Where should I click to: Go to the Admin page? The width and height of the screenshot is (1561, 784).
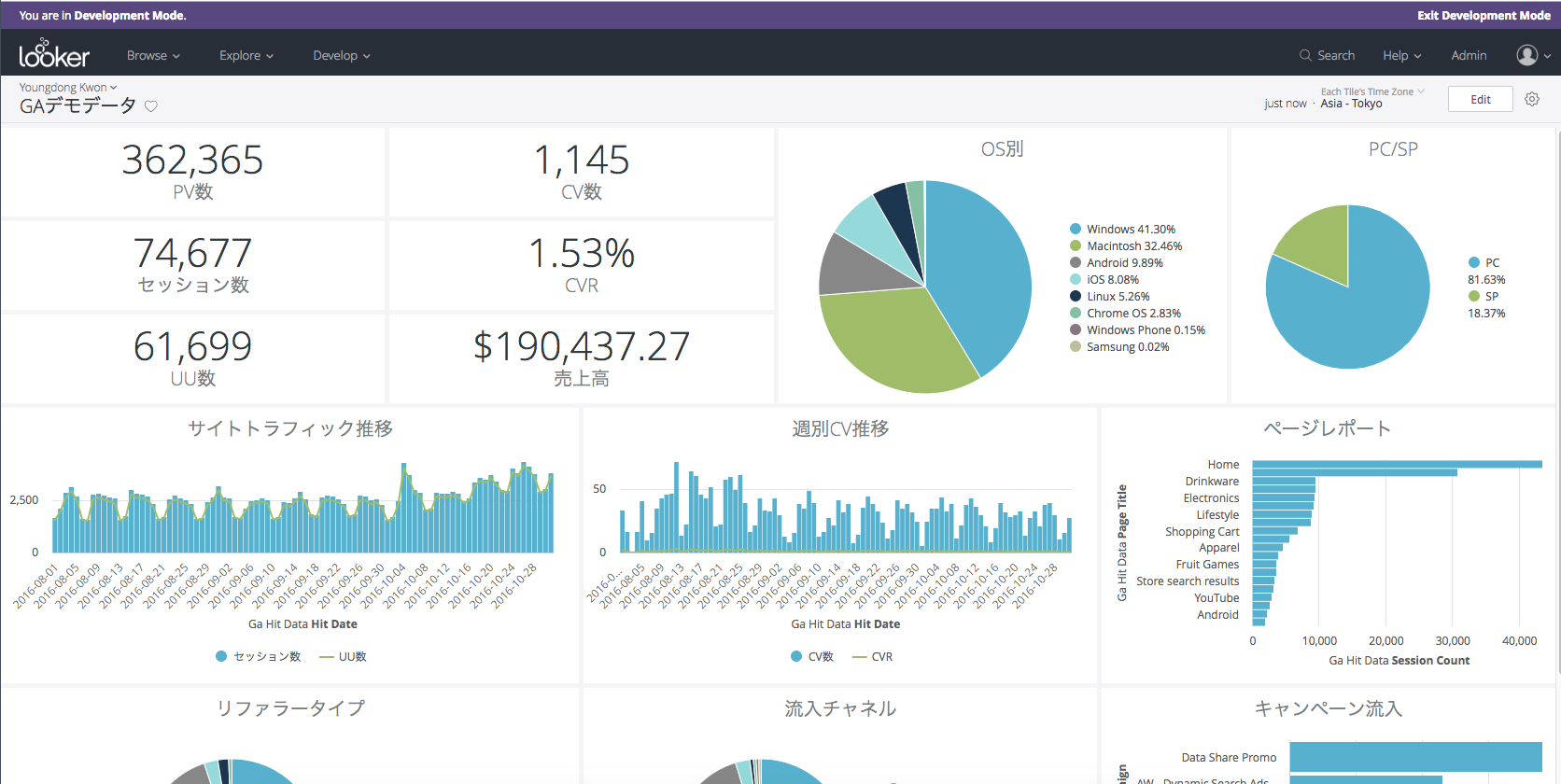pyautogui.click(x=1469, y=55)
